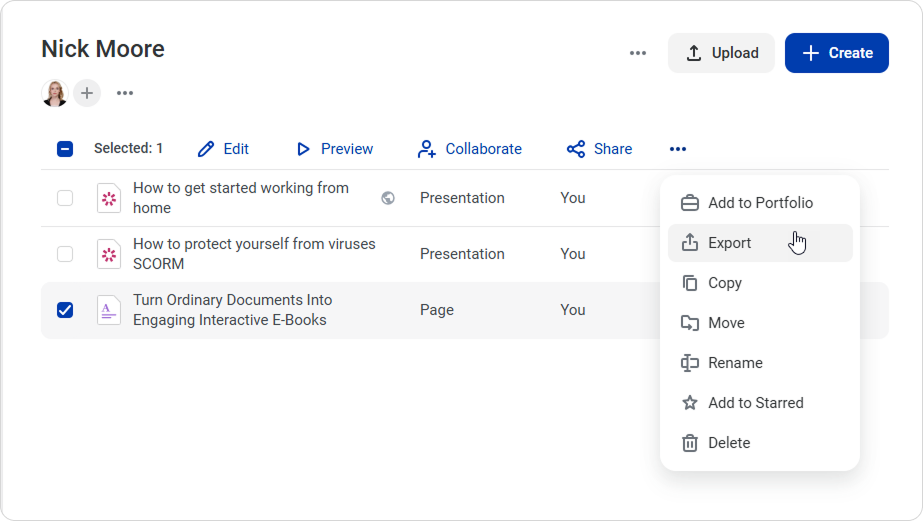
Task: Collapse the toolbar more-actions ellipsis
Action: pyautogui.click(x=678, y=149)
